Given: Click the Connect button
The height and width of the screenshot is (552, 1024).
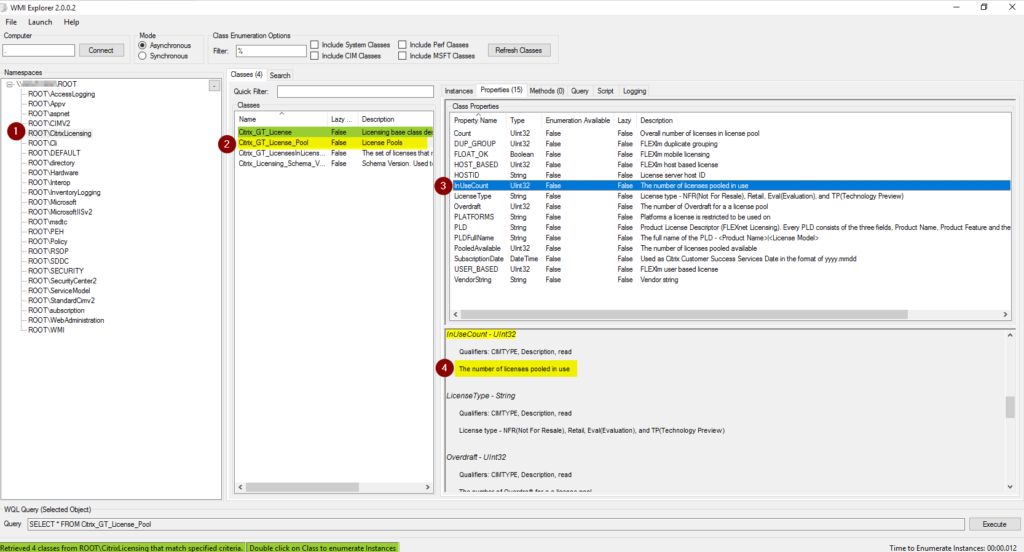Looking at the screenshot, I should [x=101, y=50].
